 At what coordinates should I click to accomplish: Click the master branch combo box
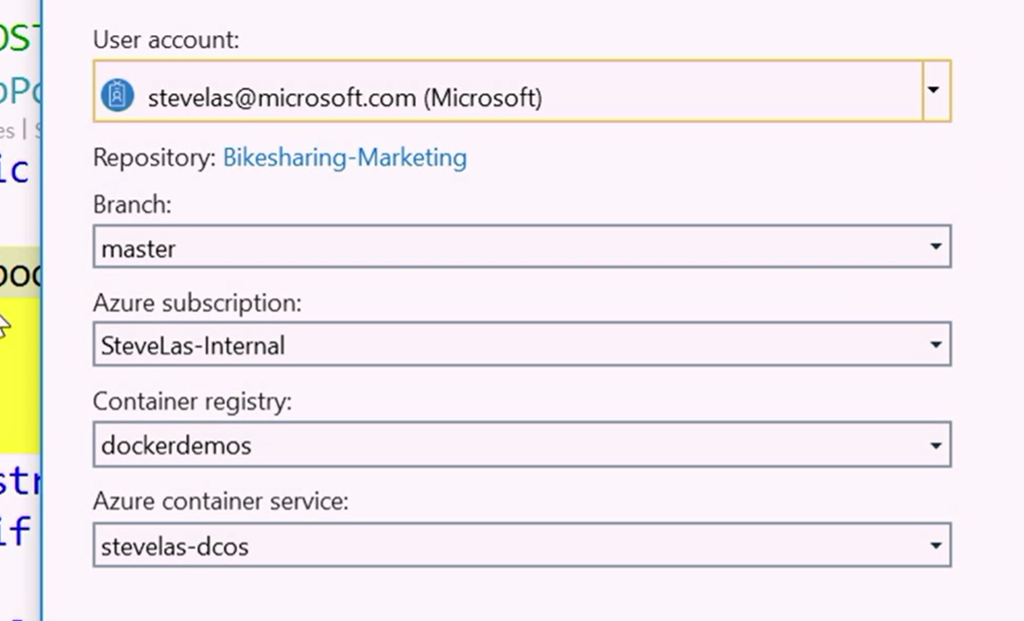coord(500,247)
